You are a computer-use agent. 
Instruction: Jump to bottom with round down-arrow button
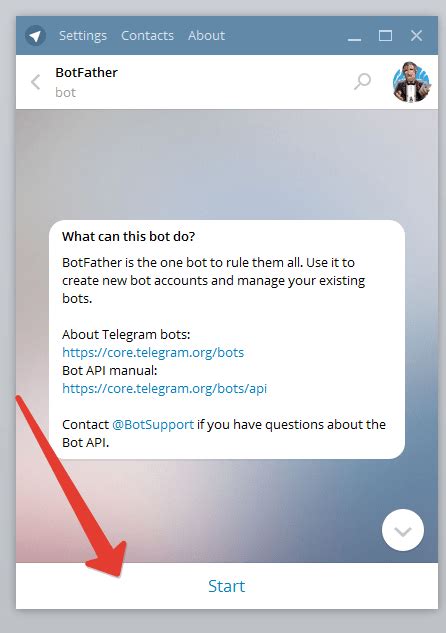coord(402,530)
